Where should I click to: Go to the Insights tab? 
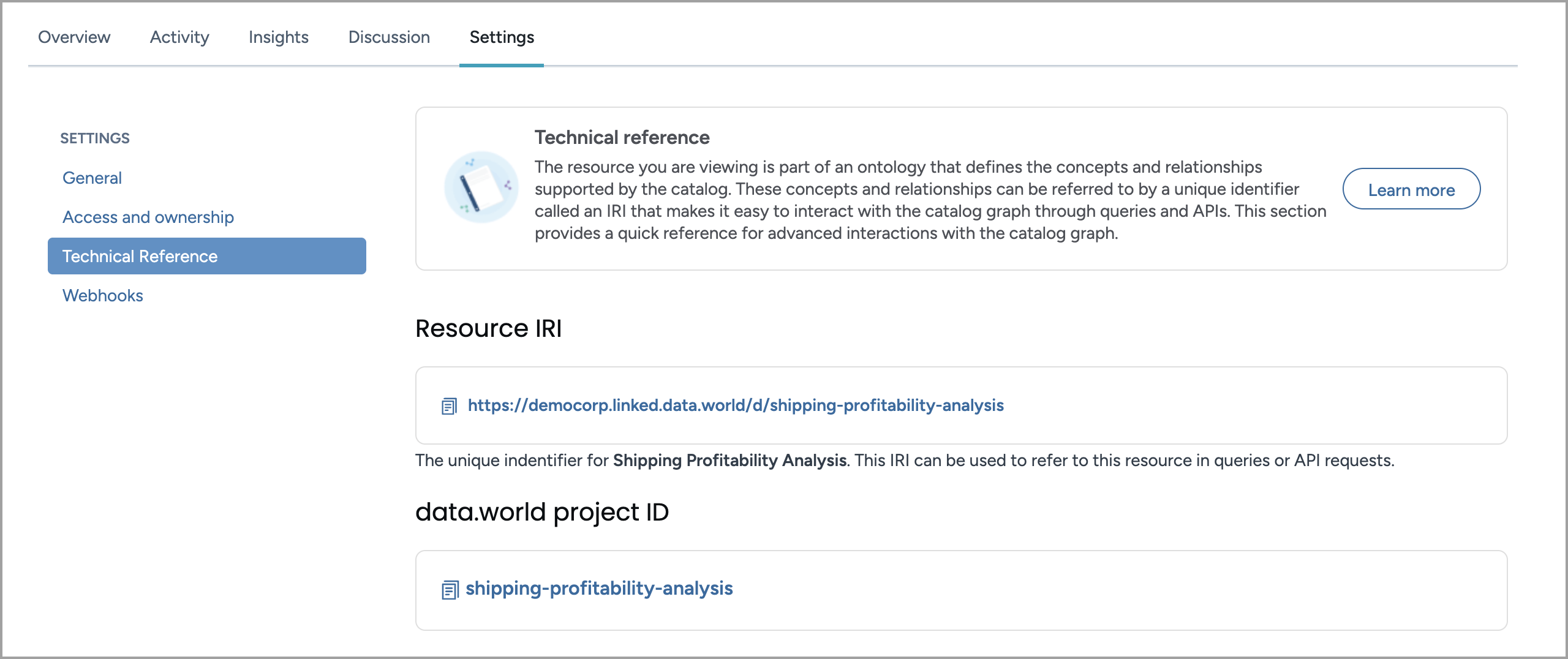[279, 37]
